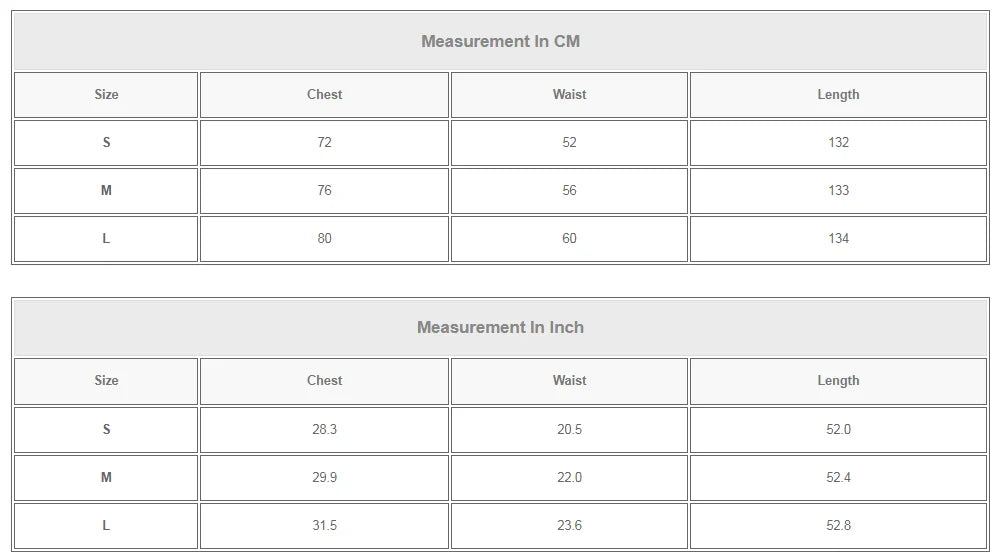Click the chest value 72 for size S
Screen dimensions: 996x559
[324, 143]
